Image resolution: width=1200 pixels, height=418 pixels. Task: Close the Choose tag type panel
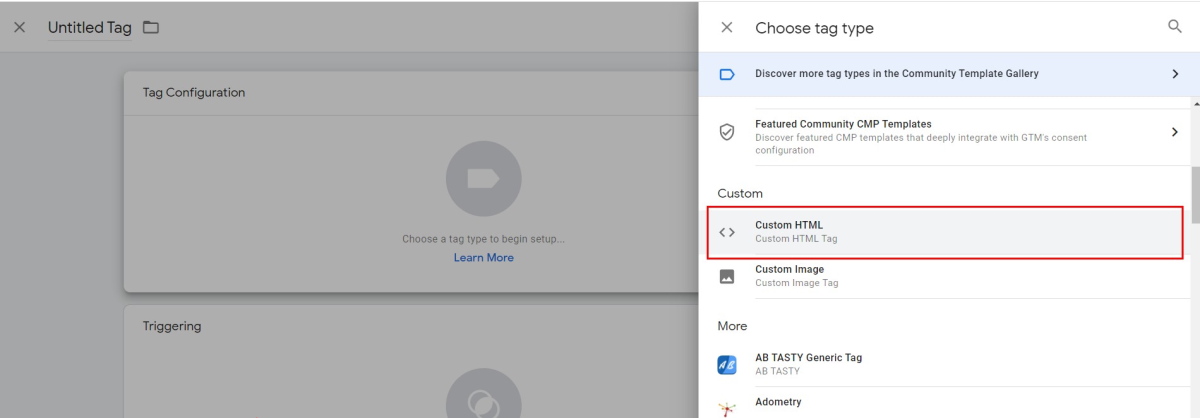(727, 28)
